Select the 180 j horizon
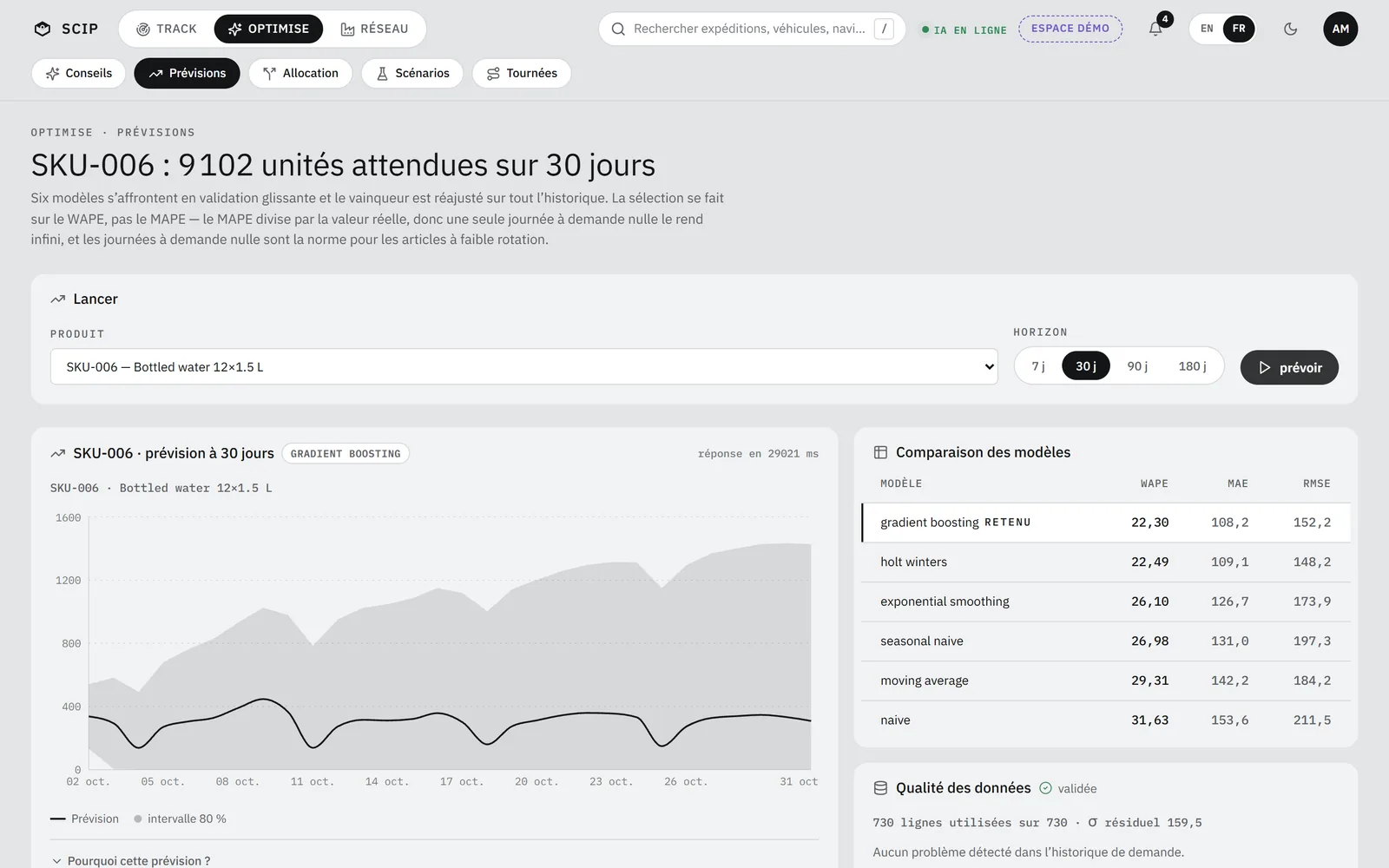 (1192, 366)
